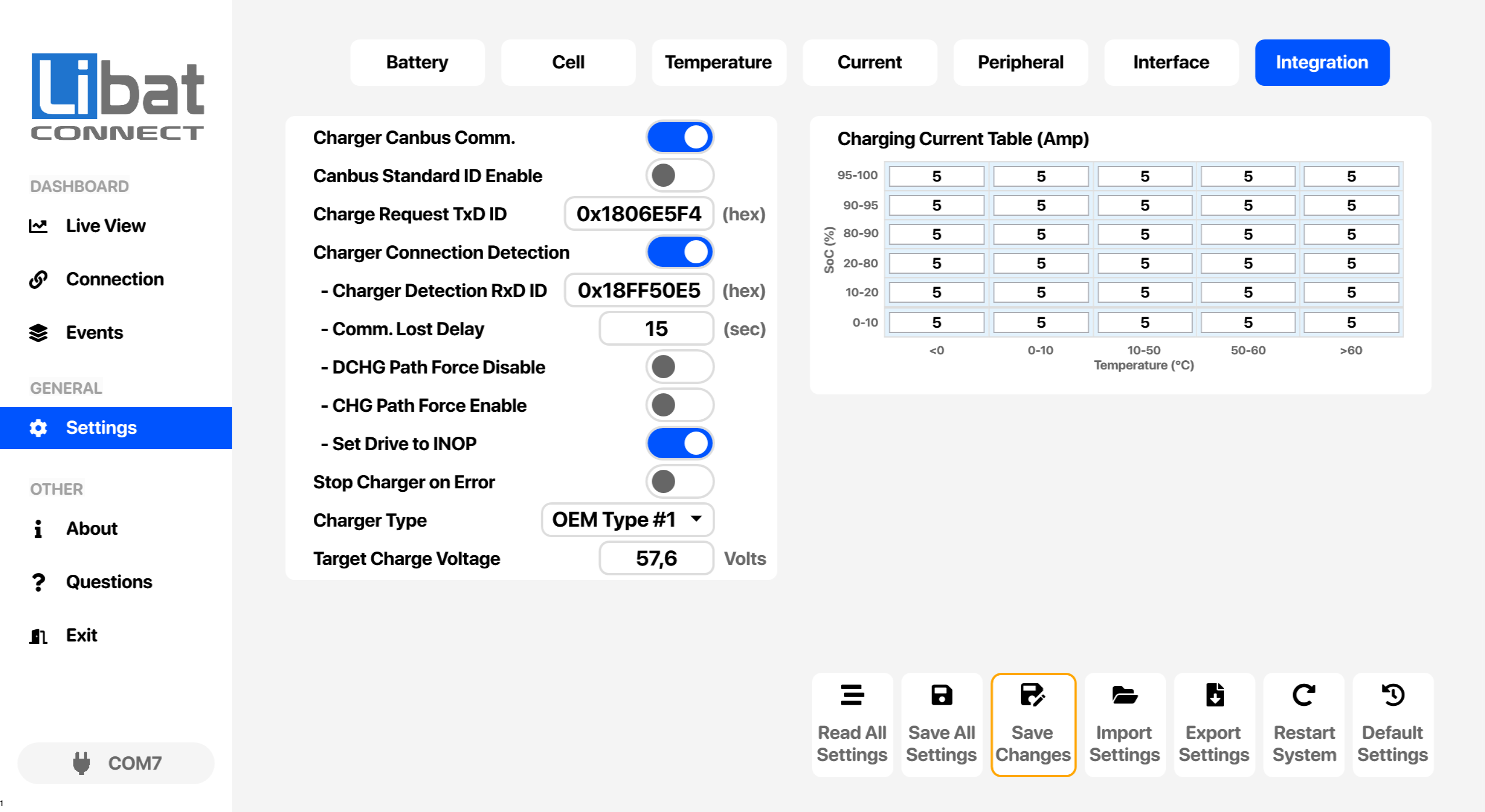Switch off Set Drive to INOP
1485x812 pixels.
click(680, 443)
